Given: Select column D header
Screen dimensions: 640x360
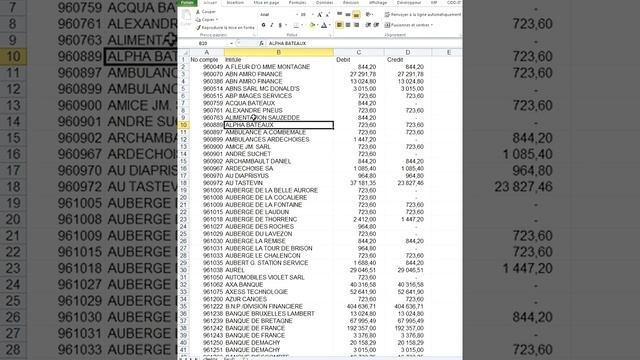Looking at the screenshot, I should click(x=408, y=52).
